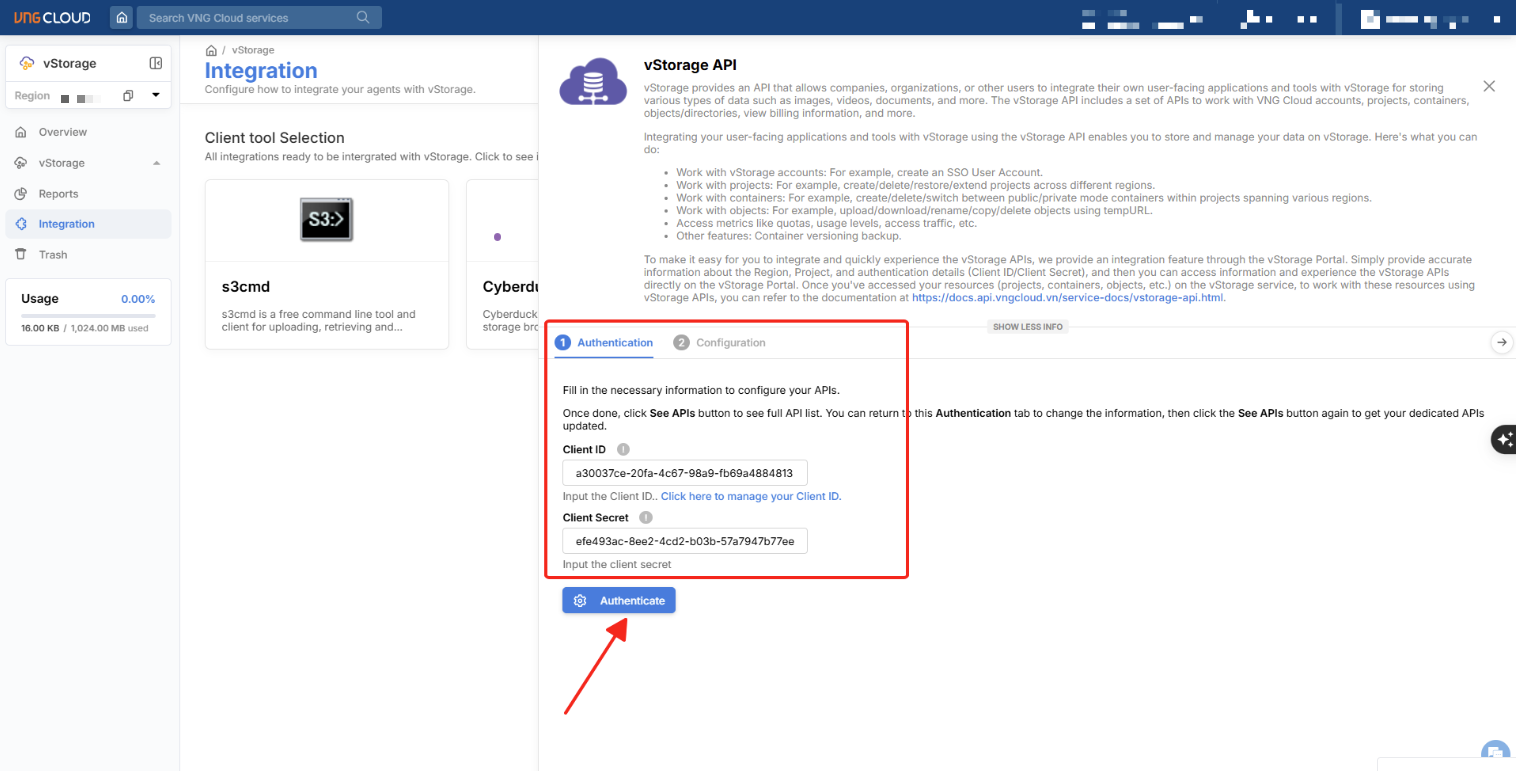Open the manage your Client ID link
The image size is (1516, 771).
(750, 497)
